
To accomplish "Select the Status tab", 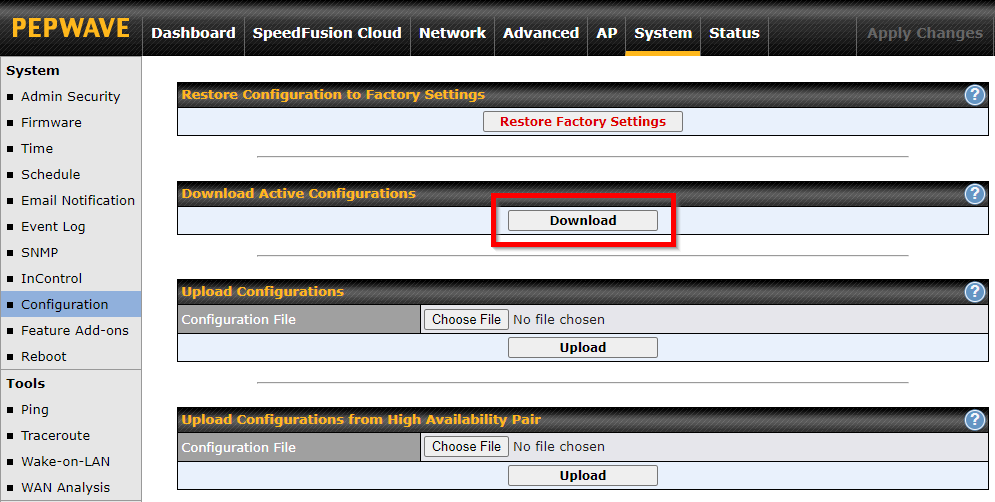I will click(734, 33).
